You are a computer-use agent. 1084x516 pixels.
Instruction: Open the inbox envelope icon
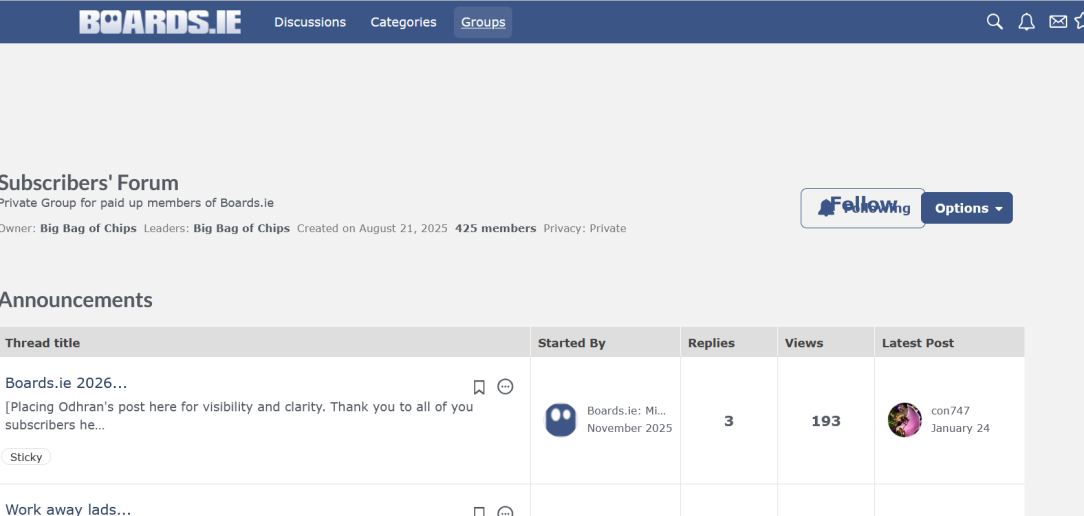pos(1058,21)
